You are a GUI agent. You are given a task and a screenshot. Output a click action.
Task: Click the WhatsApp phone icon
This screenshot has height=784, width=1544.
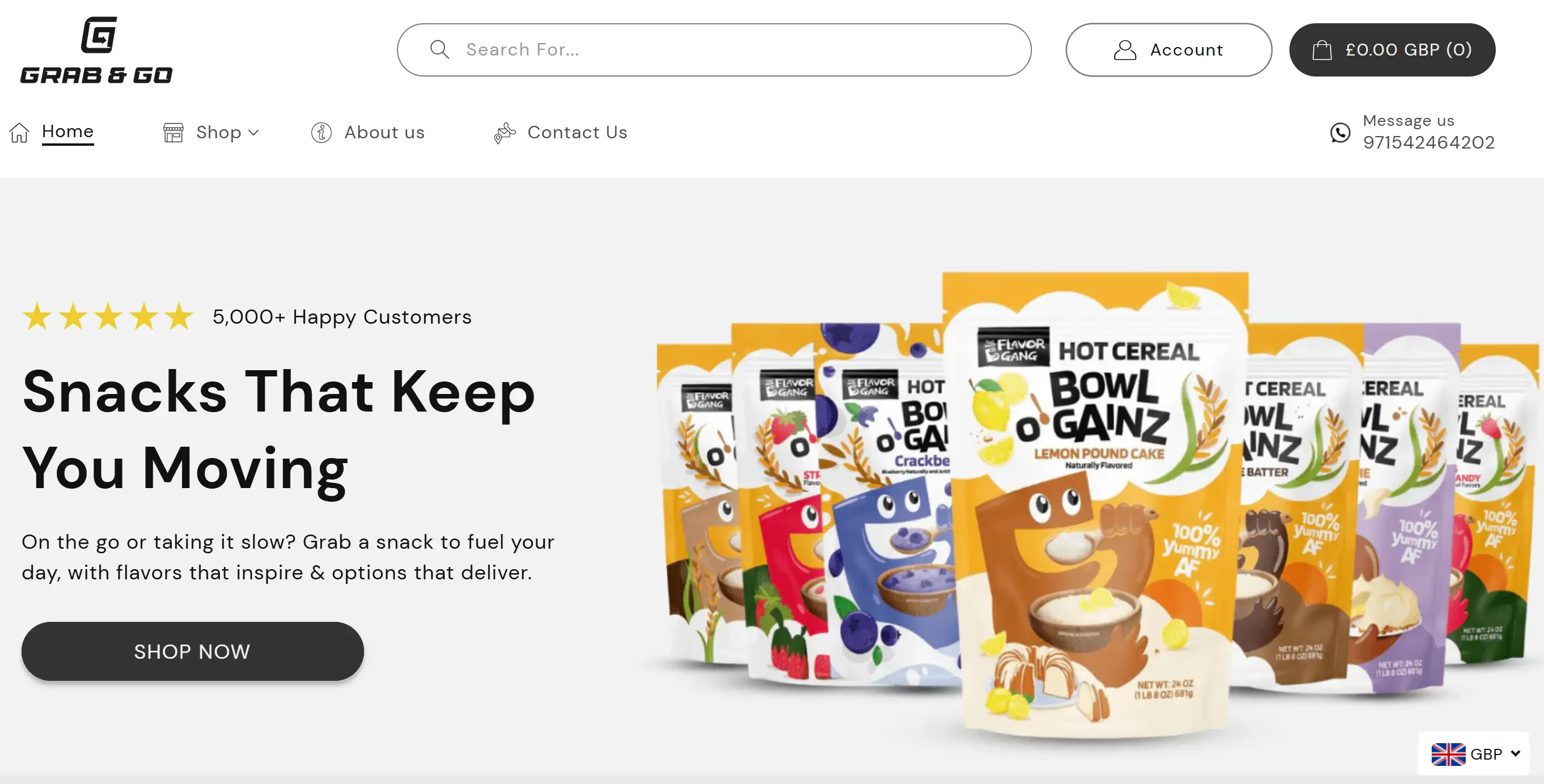coord(1340,133)
